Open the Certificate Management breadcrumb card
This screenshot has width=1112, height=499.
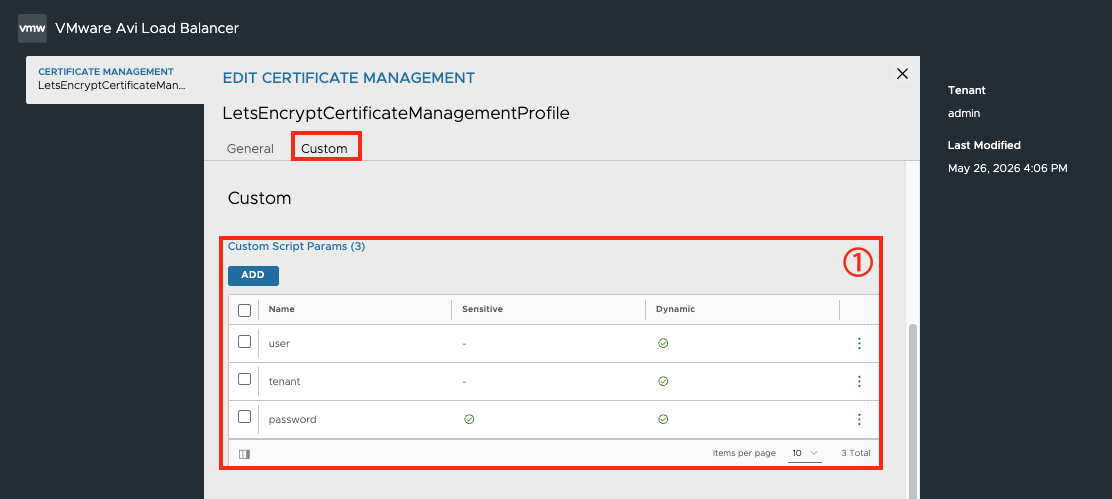pyautogui.click(x=116, y=79)
